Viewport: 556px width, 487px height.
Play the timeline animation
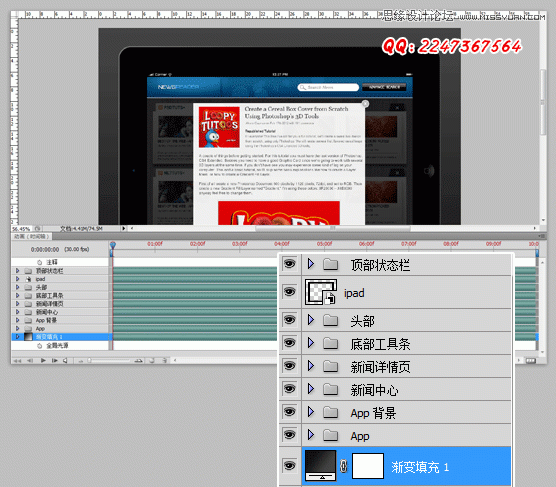[x=43, y=361]
